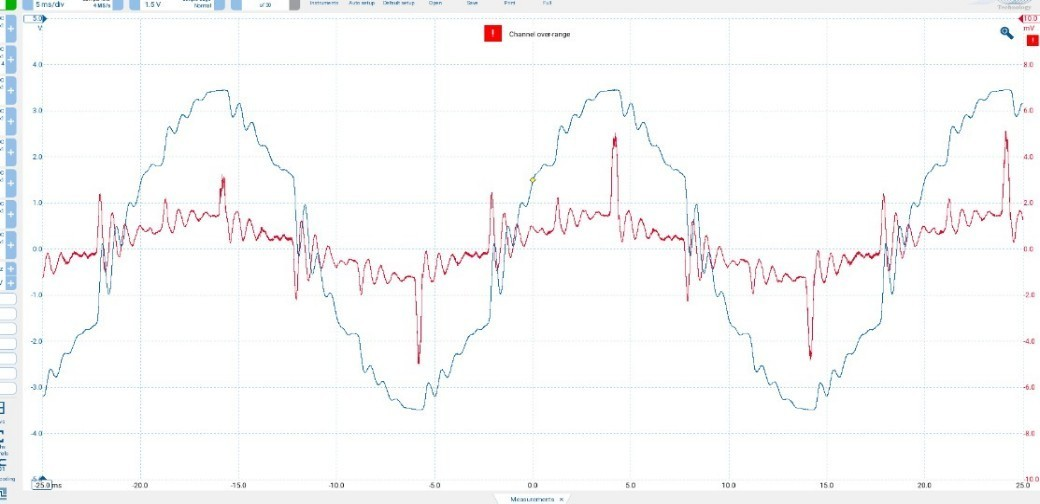Open the Measurements tab at bottom

tap(532, 499)
